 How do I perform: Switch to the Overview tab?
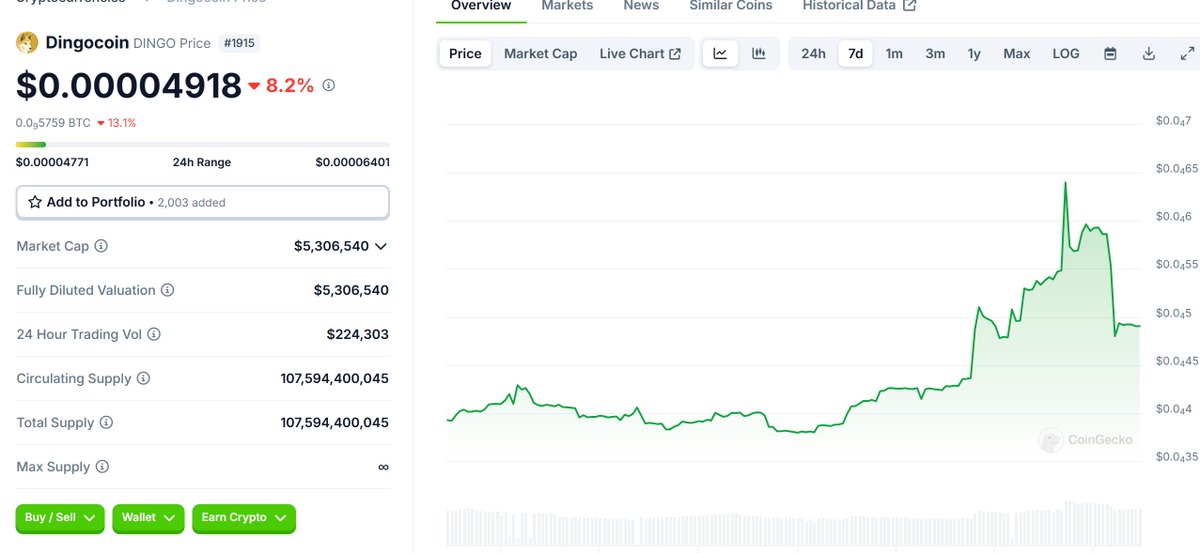click(481, 6)
